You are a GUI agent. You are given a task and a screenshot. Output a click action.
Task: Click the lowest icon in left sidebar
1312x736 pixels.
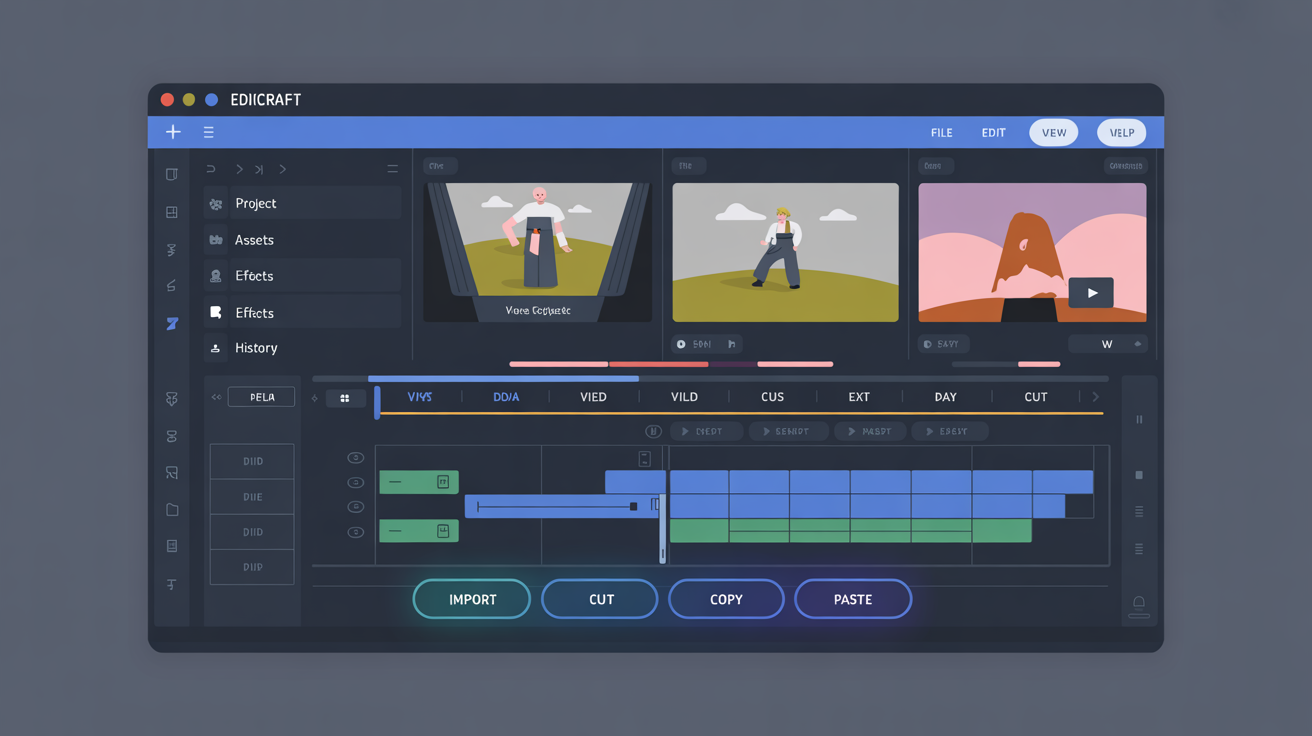(x=172, y=585)
